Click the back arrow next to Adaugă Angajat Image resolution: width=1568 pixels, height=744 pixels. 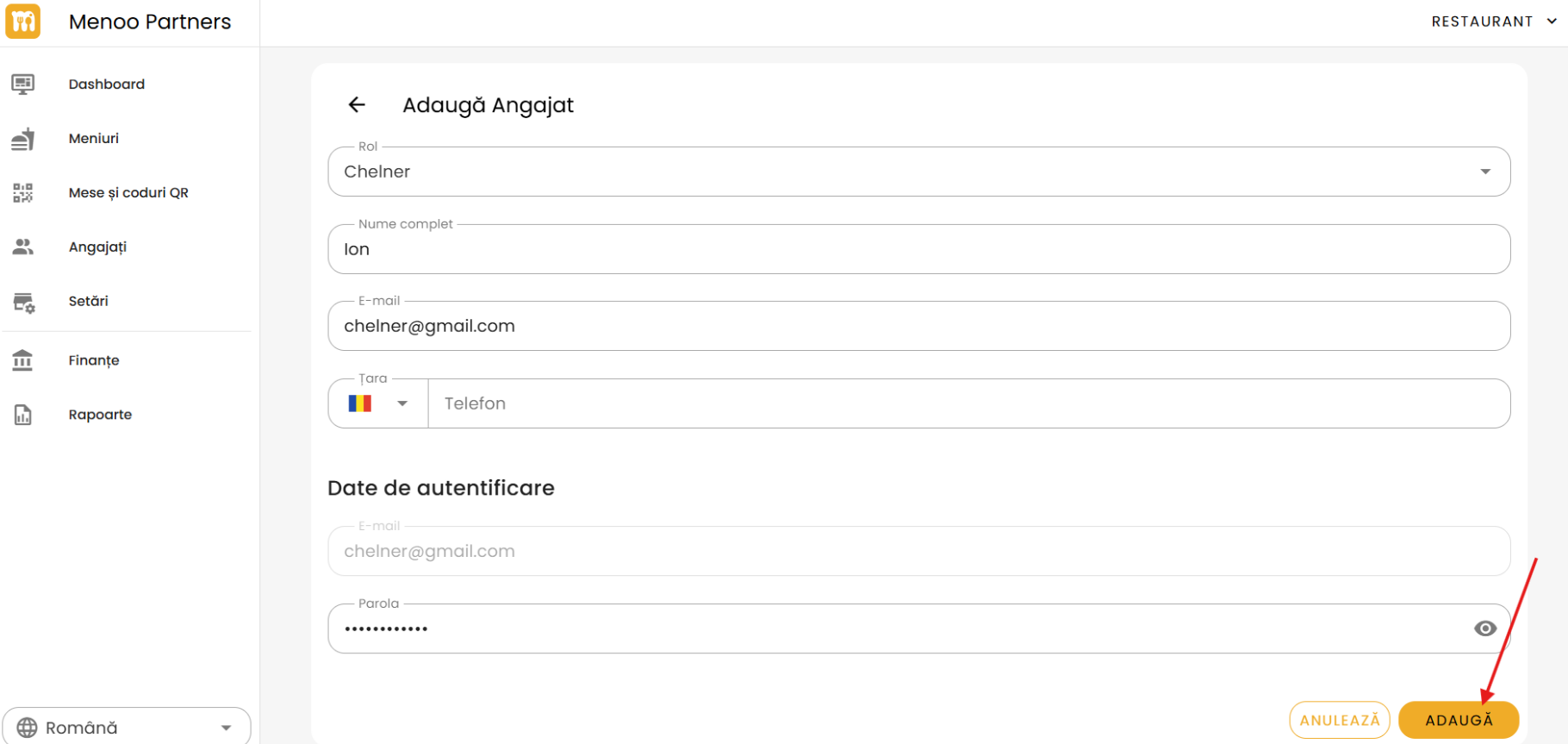pyautogui.click(x=357, y=104)
